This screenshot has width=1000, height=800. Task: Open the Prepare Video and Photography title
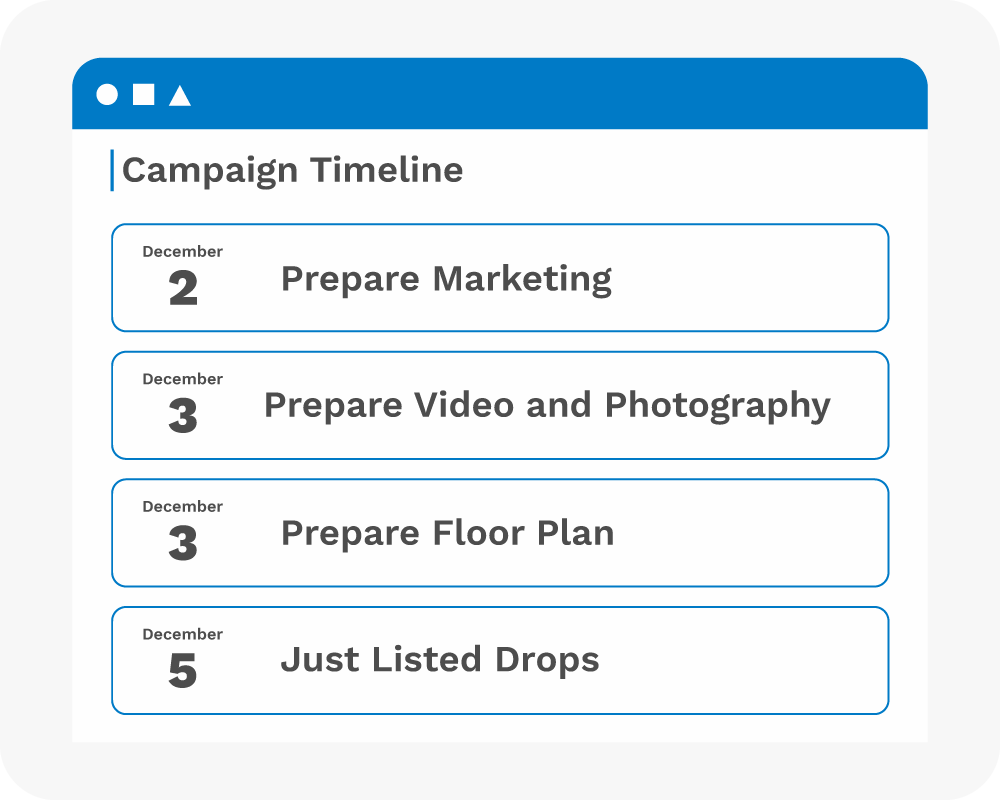(x=547, y=405)
